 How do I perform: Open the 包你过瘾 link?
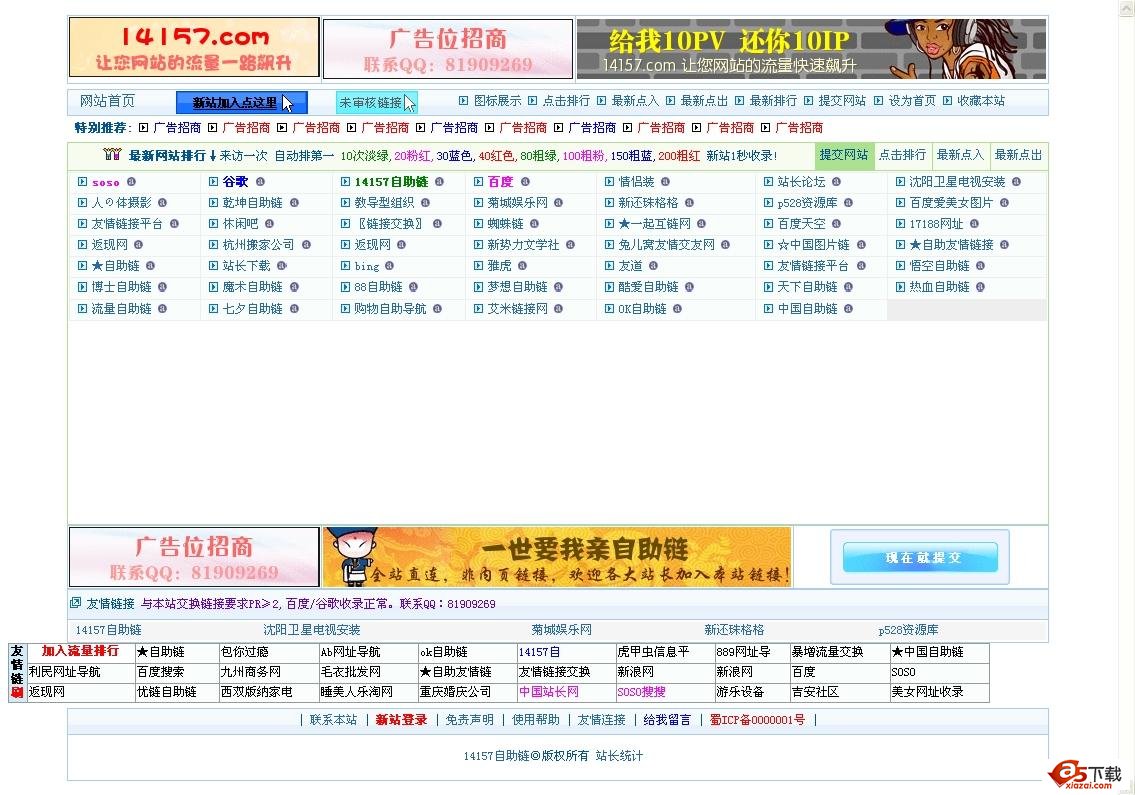(x=244, y=652)
